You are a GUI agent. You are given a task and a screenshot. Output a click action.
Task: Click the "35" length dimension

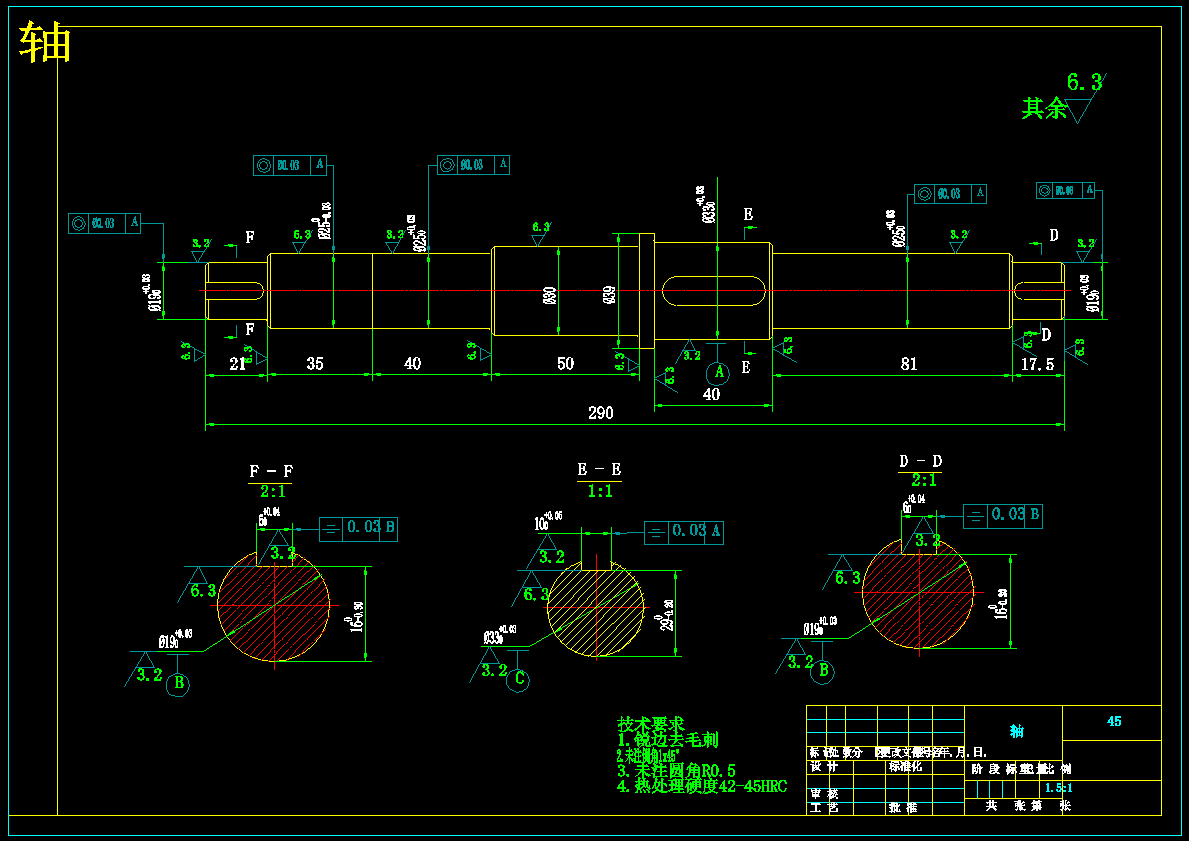pos(315,364)
